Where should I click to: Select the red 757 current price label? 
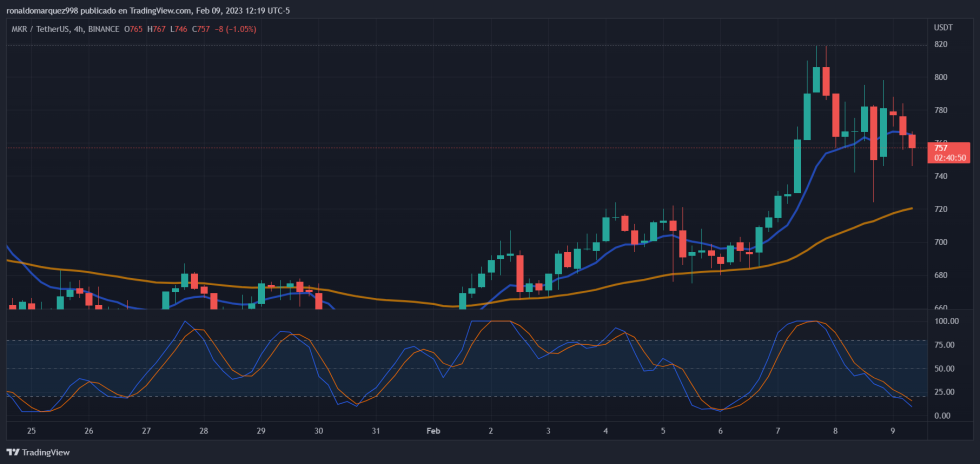pyautogui.click(x=941, y=148)
